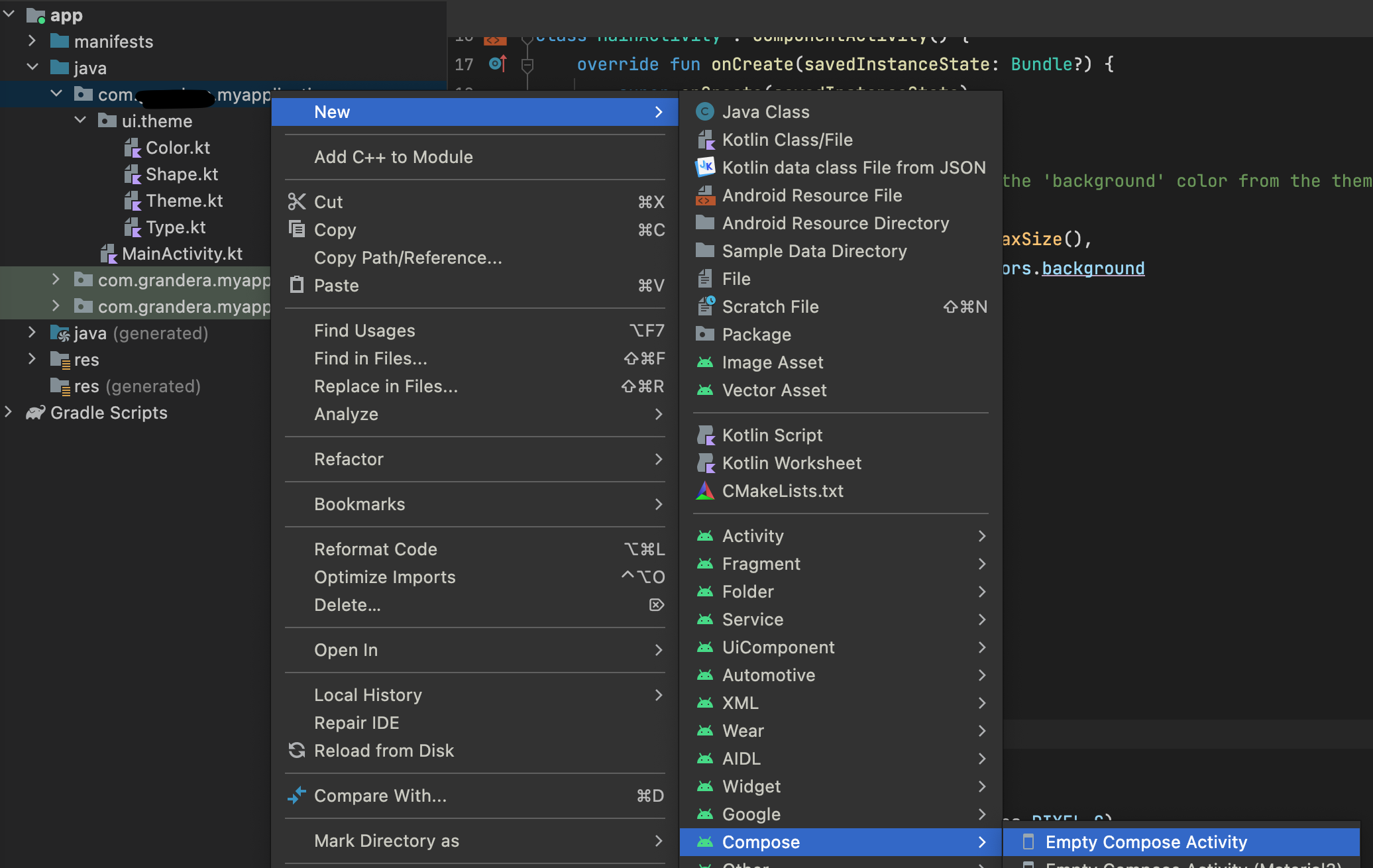Click the Reload from Disk icon
The height and width of the screenshot is (868, 1373).
click(296, 751)
